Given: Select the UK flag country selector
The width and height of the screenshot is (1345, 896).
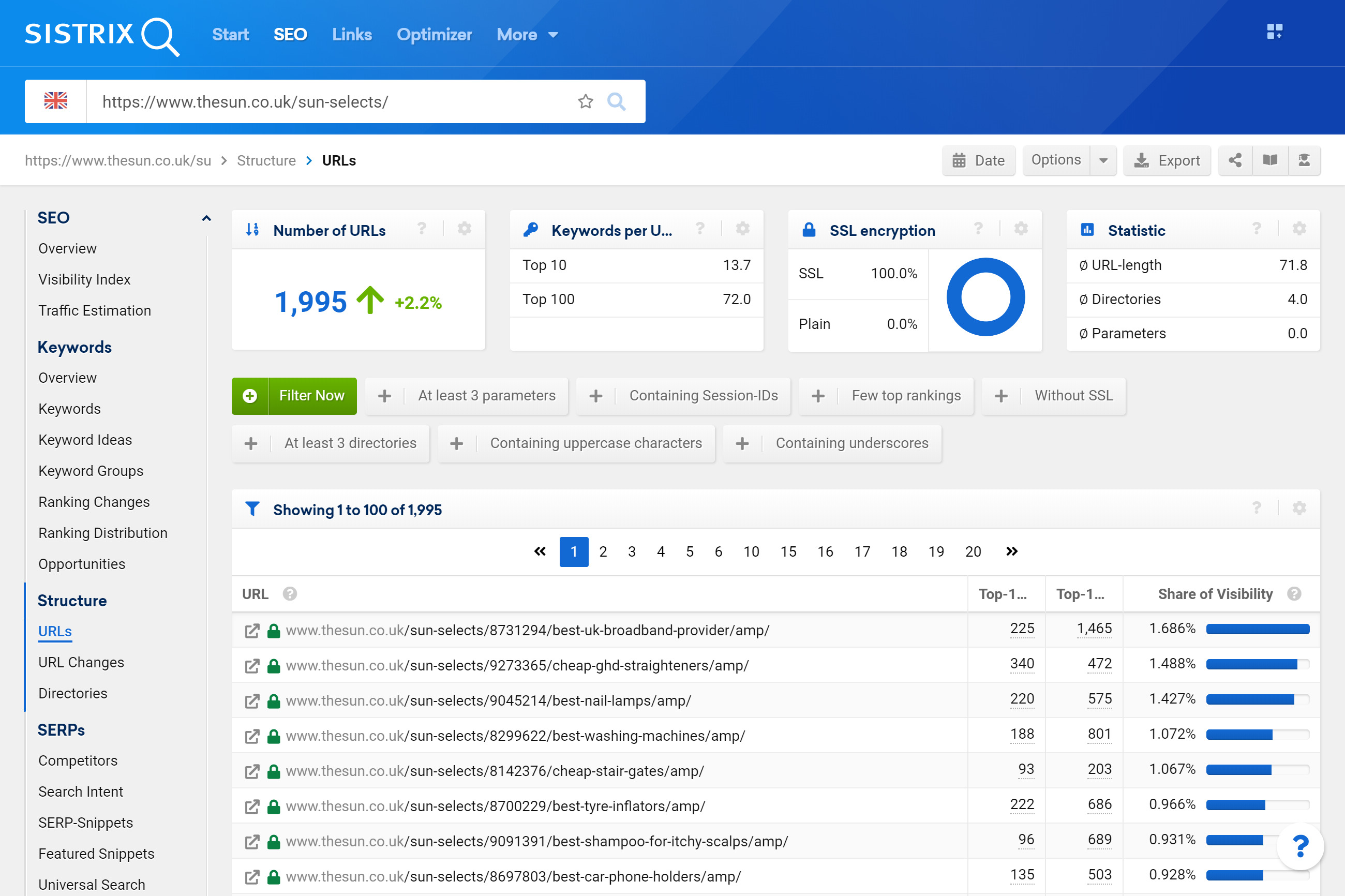Looking at the screenshot, I should tap(55, 101).
